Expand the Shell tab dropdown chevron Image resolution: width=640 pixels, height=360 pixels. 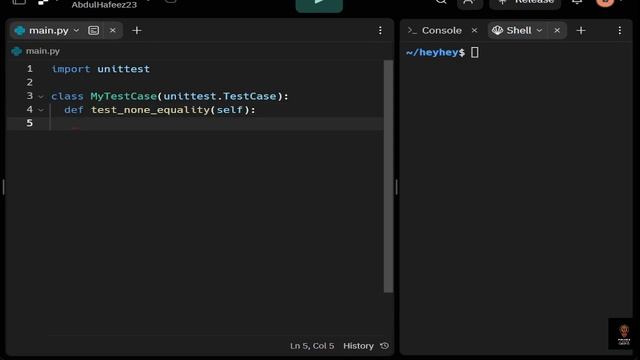click(x=540, y=31)
